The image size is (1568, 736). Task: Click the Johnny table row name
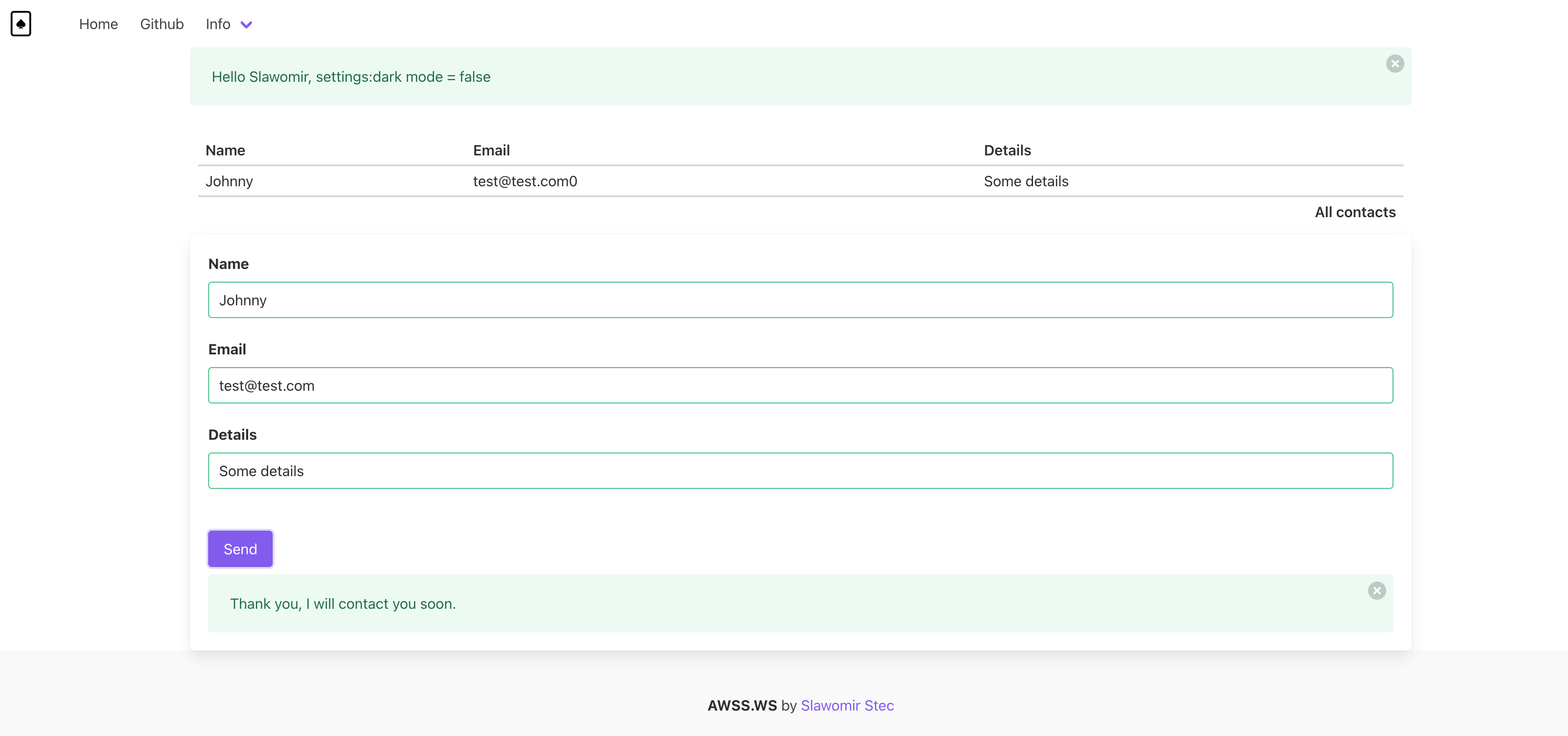[x=229, y=181]
